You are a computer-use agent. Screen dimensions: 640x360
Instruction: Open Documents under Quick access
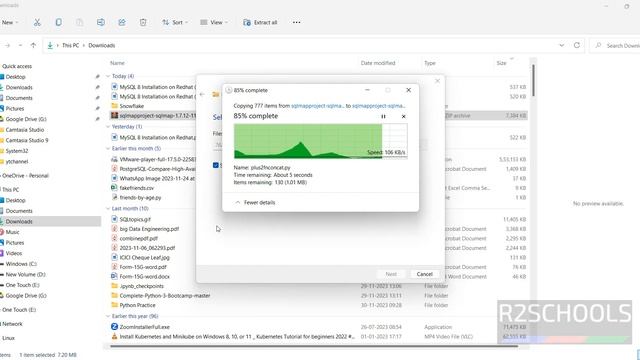pos(16,98)
